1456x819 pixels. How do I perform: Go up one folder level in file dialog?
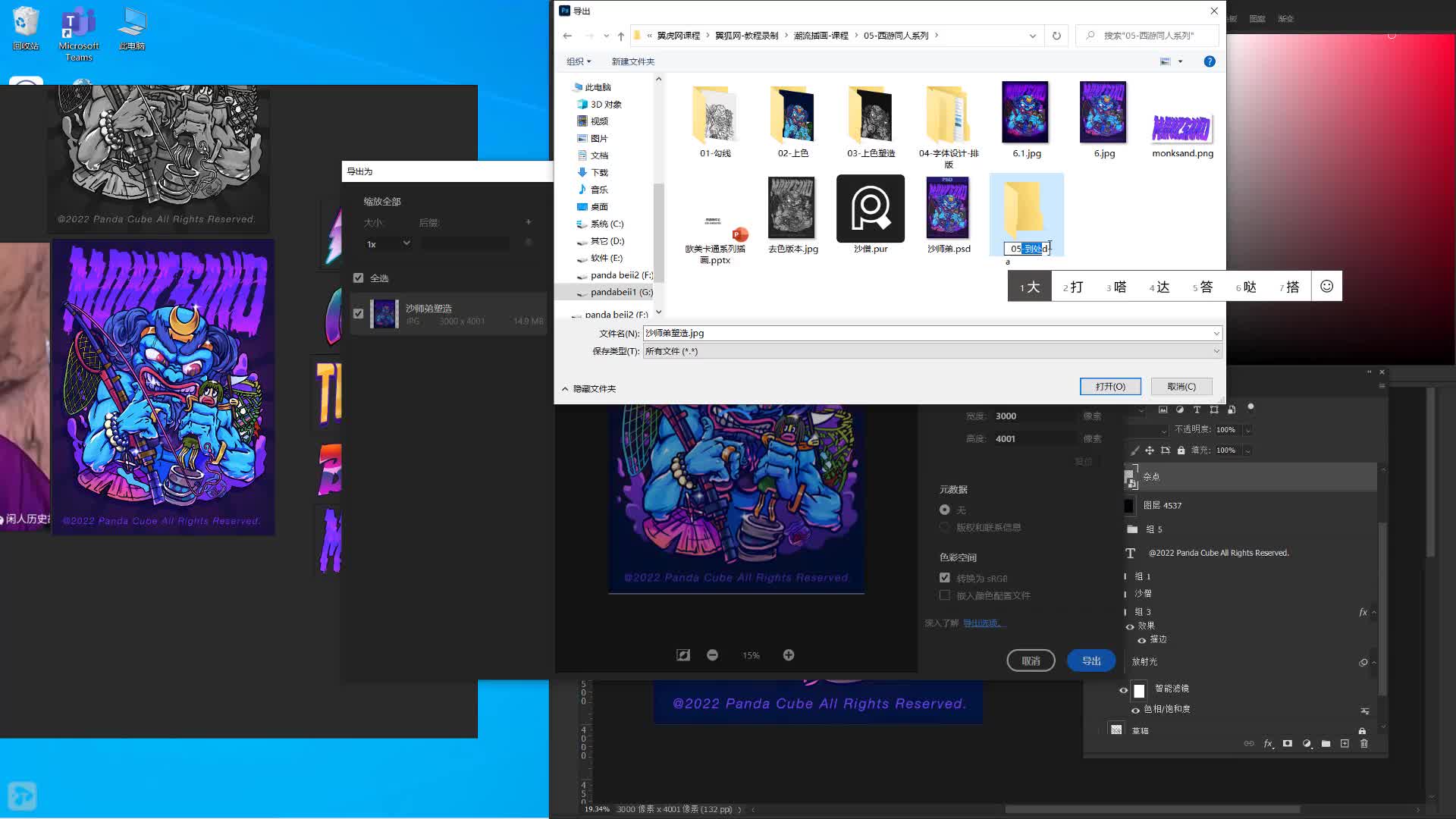[620, 36]
